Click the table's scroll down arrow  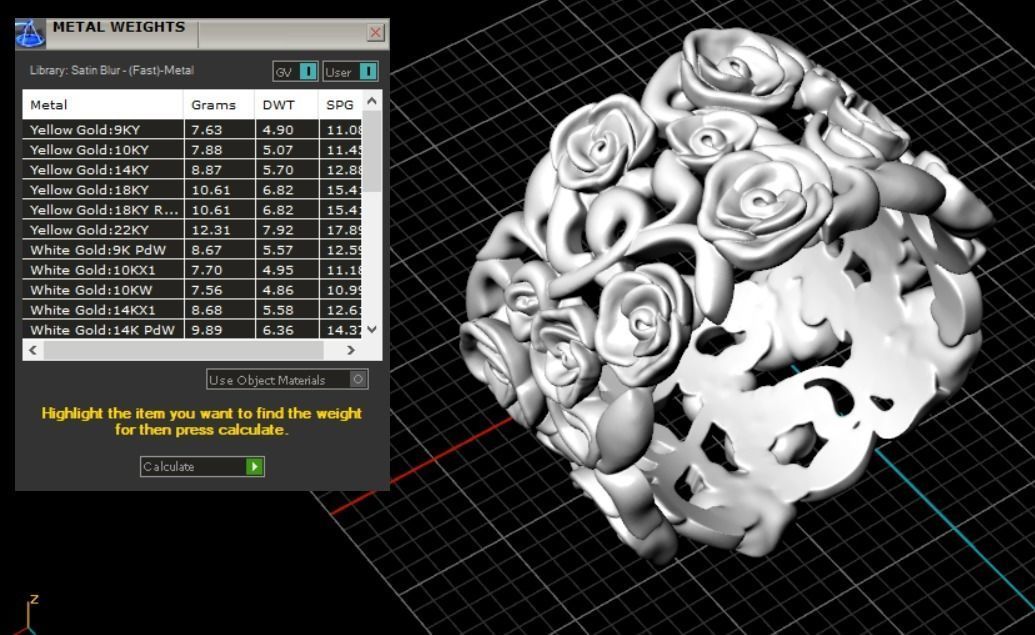point(372,329)
